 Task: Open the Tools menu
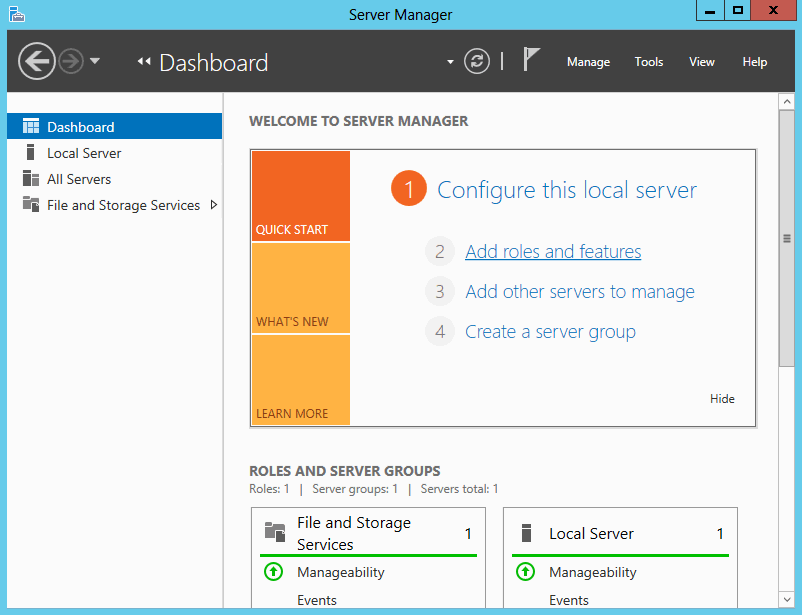coord(649,62)
